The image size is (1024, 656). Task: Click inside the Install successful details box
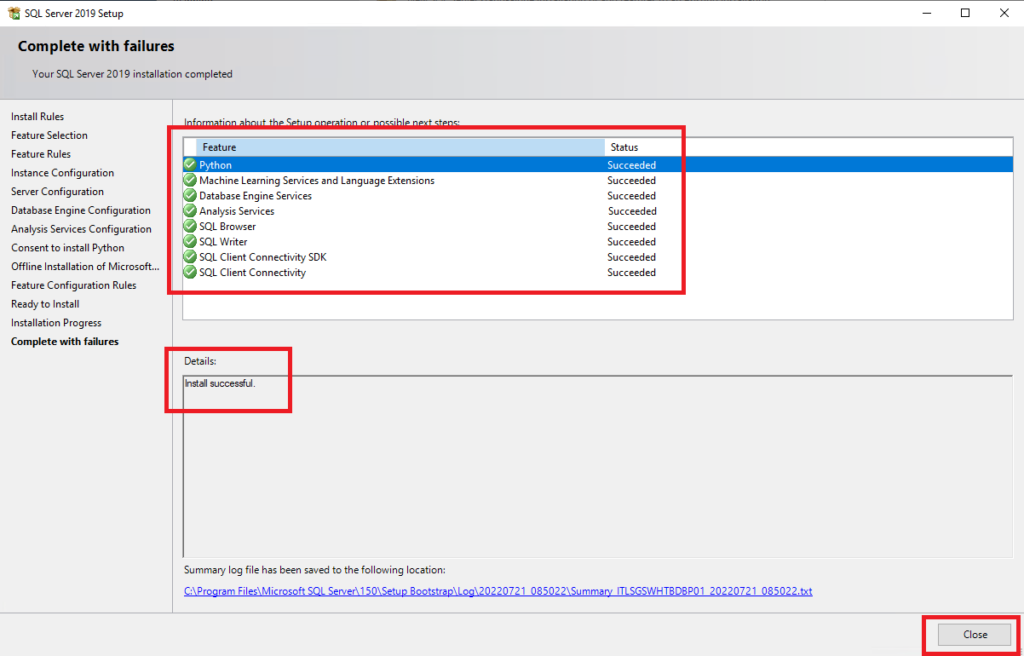tap(598, 466)
